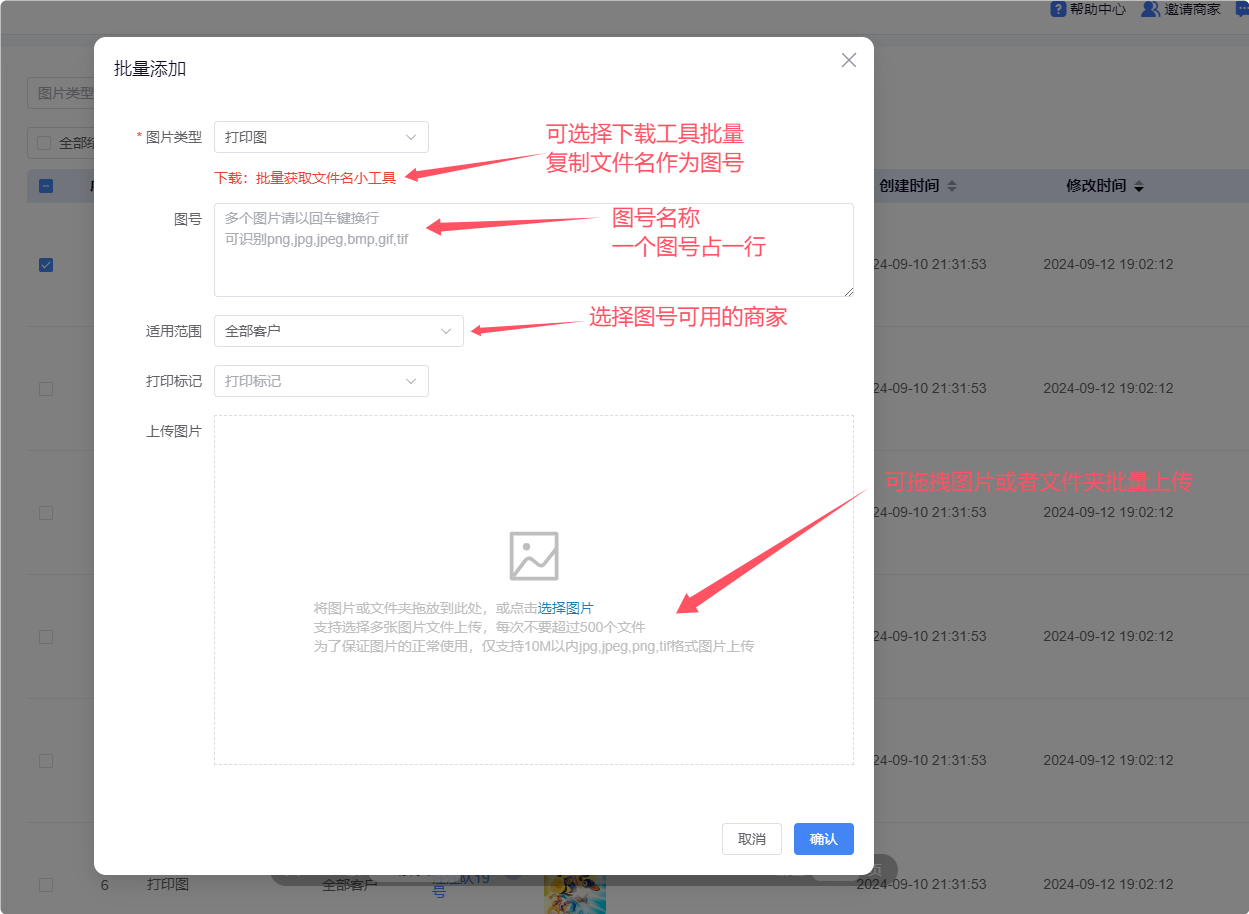Expand the 适用范围 dropdown showing 全部客户

tap(339, 331)
